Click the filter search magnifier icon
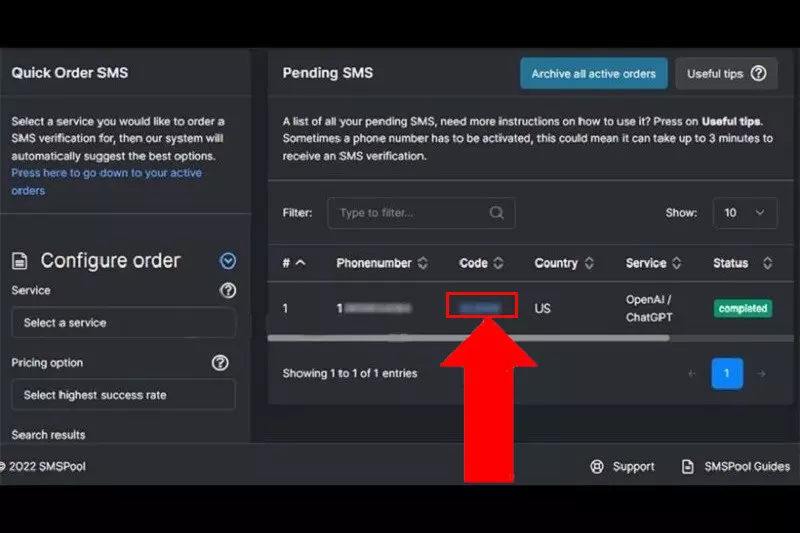Viewport: 800px width, 533px height. (496, 213)
